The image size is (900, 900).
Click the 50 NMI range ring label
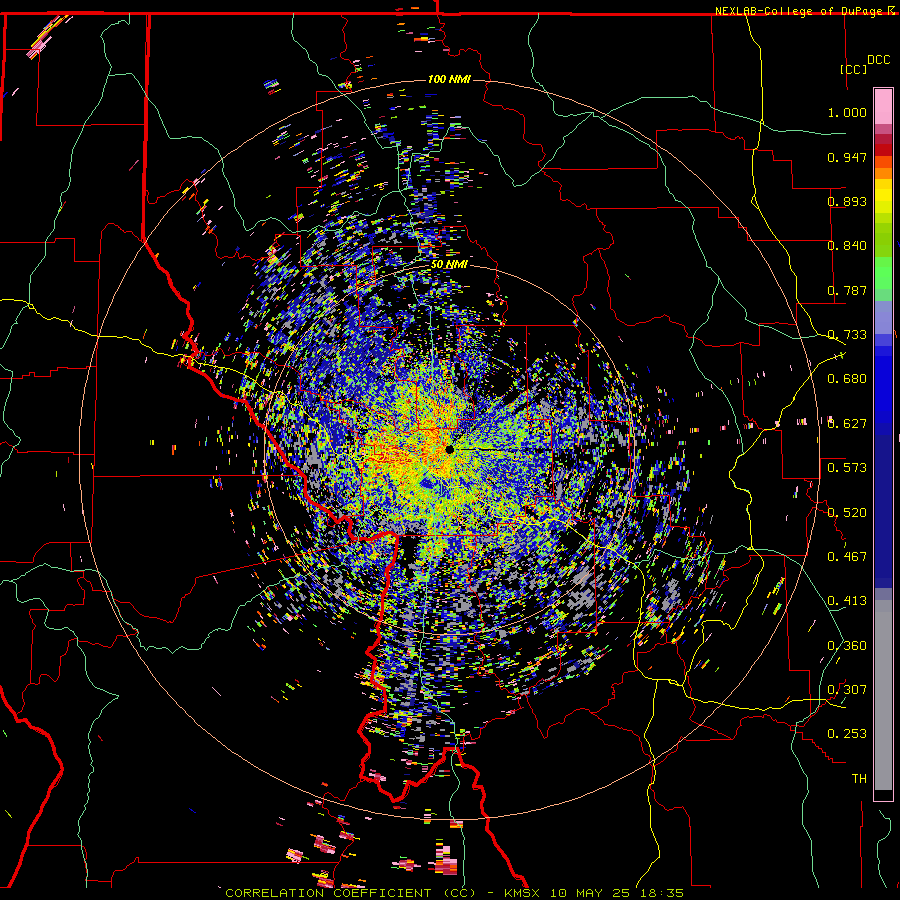(x=449, y=264)
